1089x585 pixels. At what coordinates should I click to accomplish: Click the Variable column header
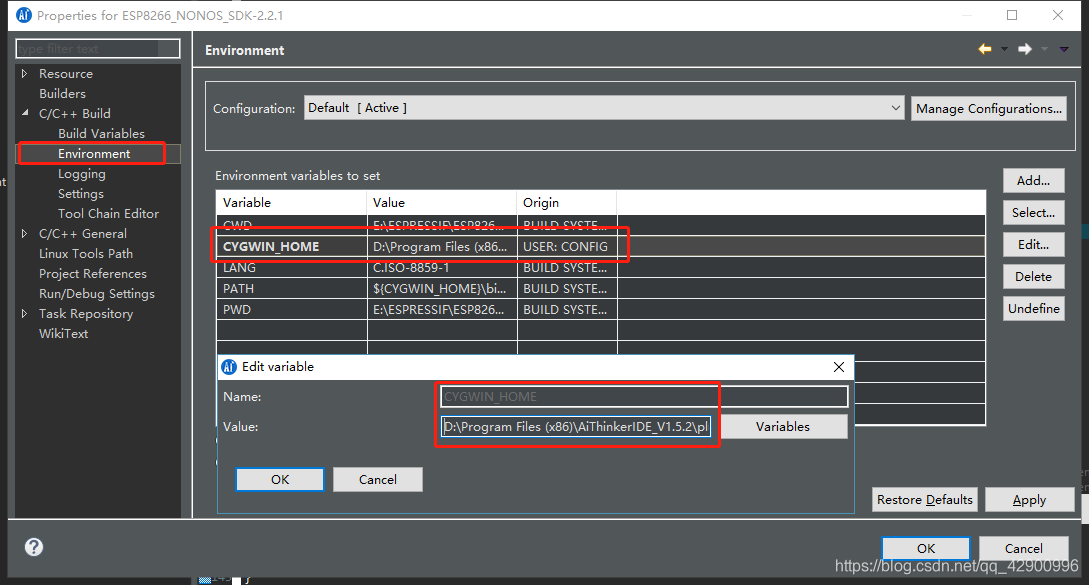coord(291,202)
